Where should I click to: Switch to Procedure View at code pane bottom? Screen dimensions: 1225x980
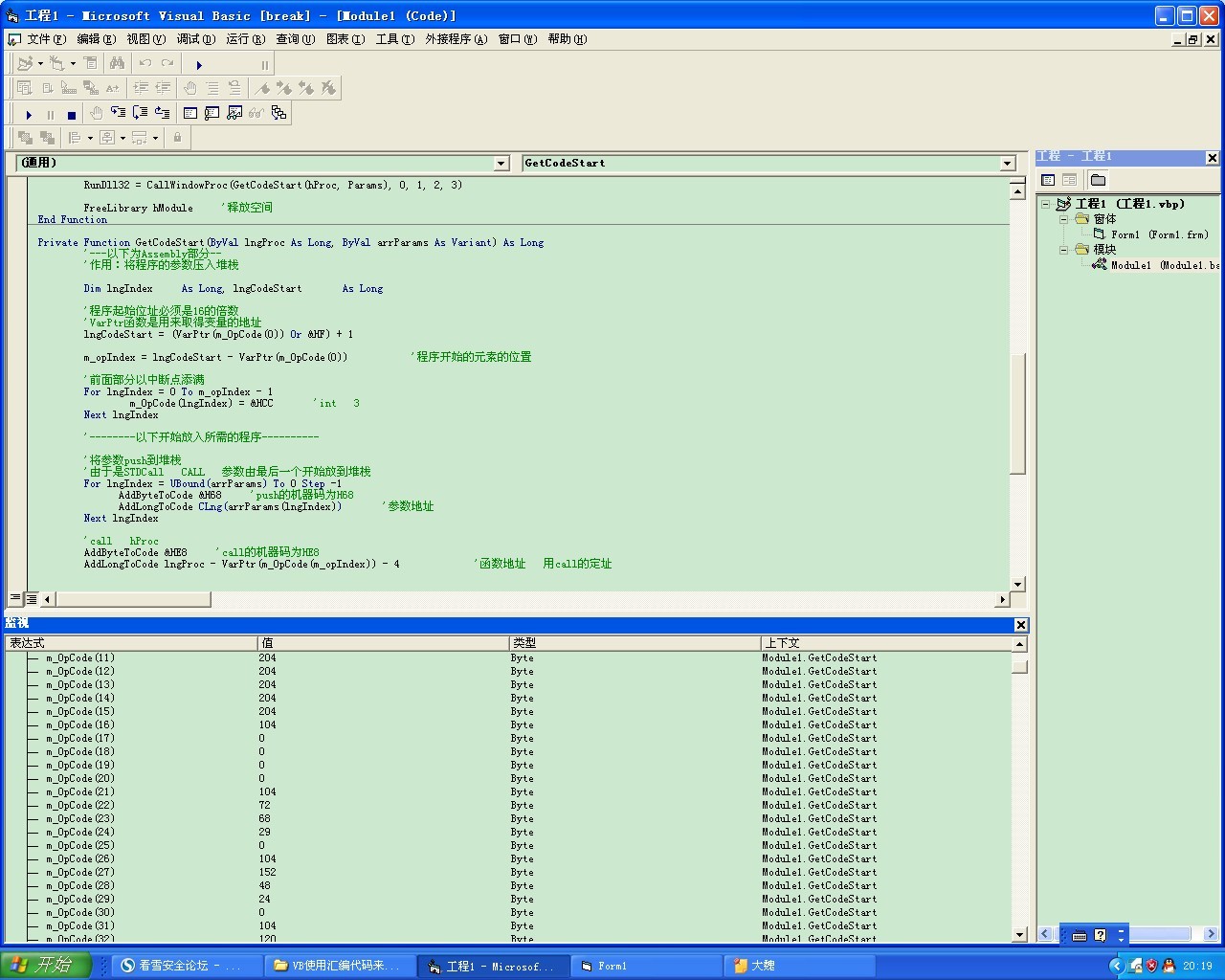(15, 598)
